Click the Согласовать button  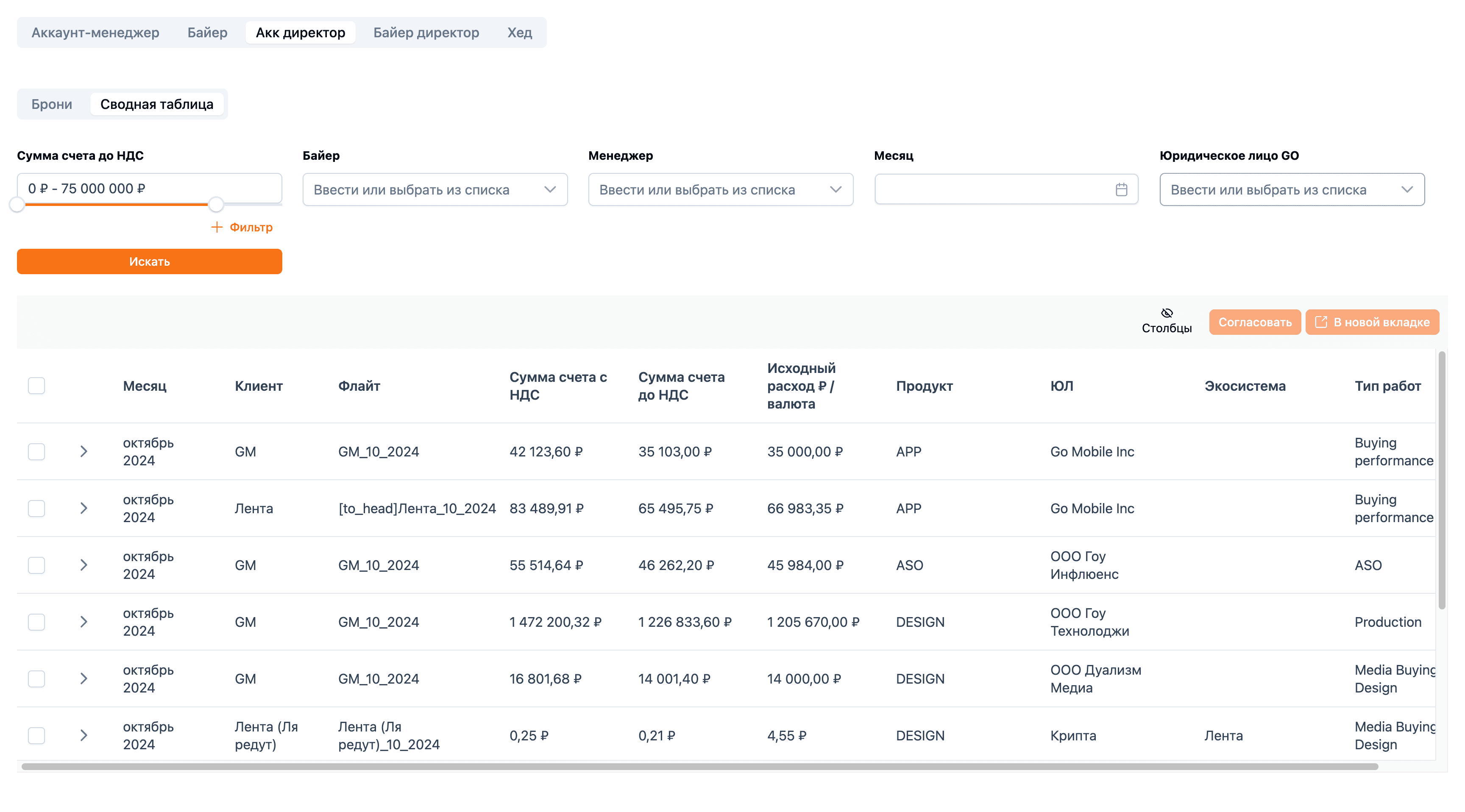1255,322
